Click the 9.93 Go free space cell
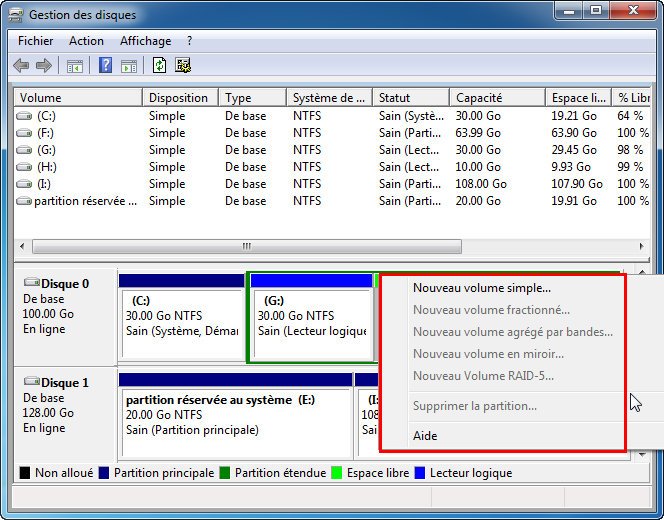The width and height of the screenshot is (664, 520). (x=571, y=167)
